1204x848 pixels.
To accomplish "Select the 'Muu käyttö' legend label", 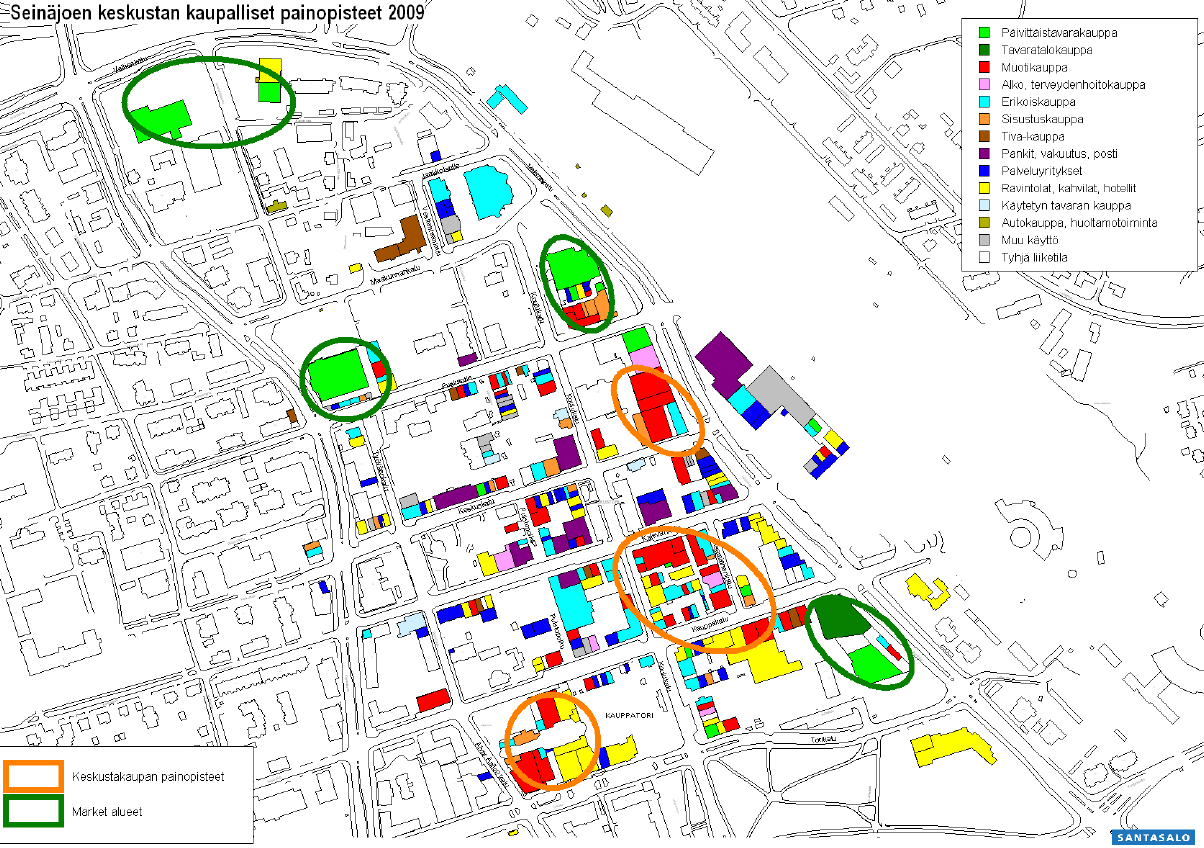I will (x=1030, y=240).
